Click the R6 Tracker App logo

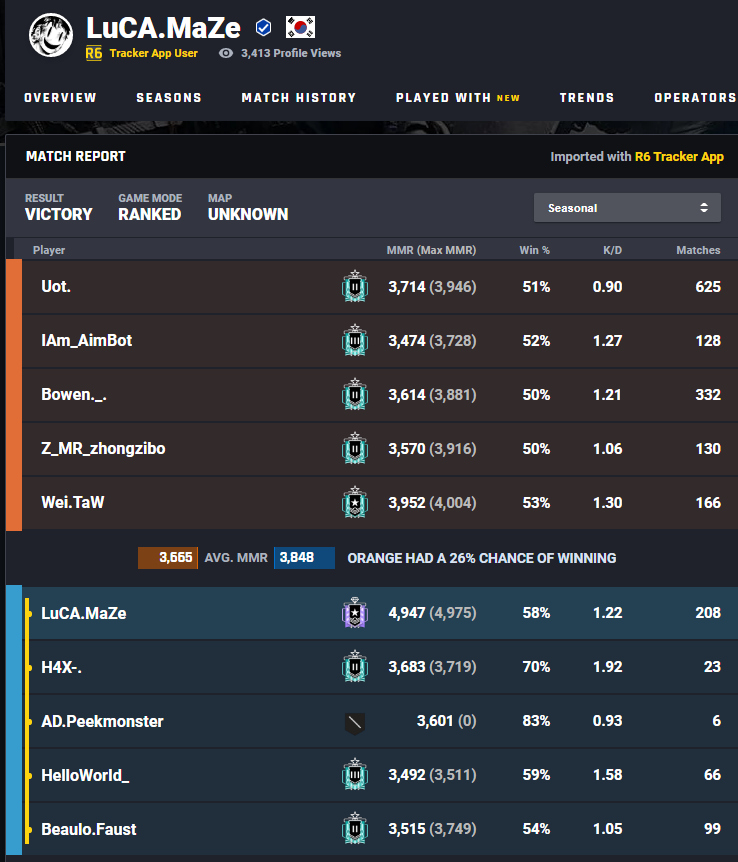tap(93, 53)
